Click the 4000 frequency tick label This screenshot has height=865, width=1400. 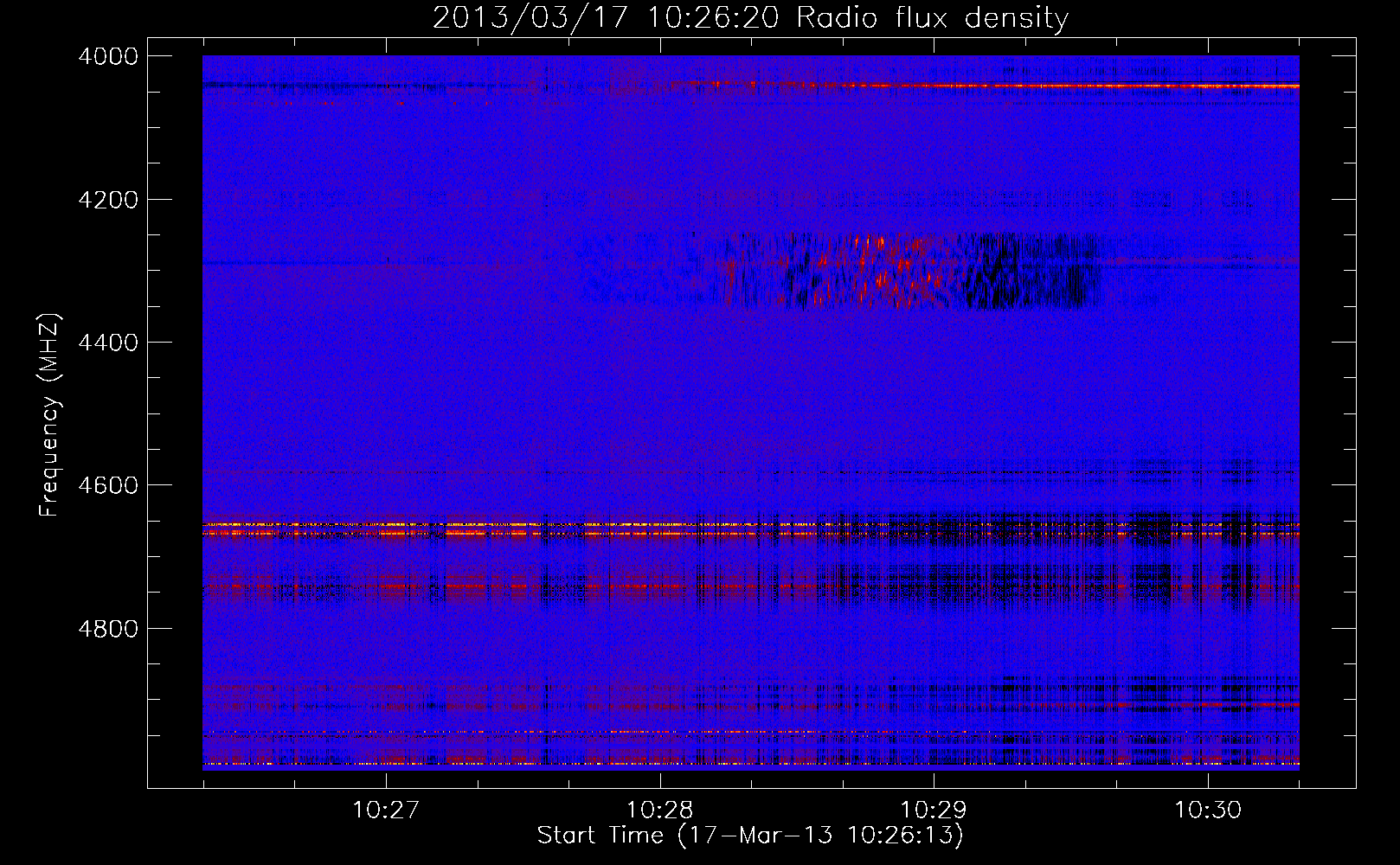pyautogui.click(x=108, y=56)
